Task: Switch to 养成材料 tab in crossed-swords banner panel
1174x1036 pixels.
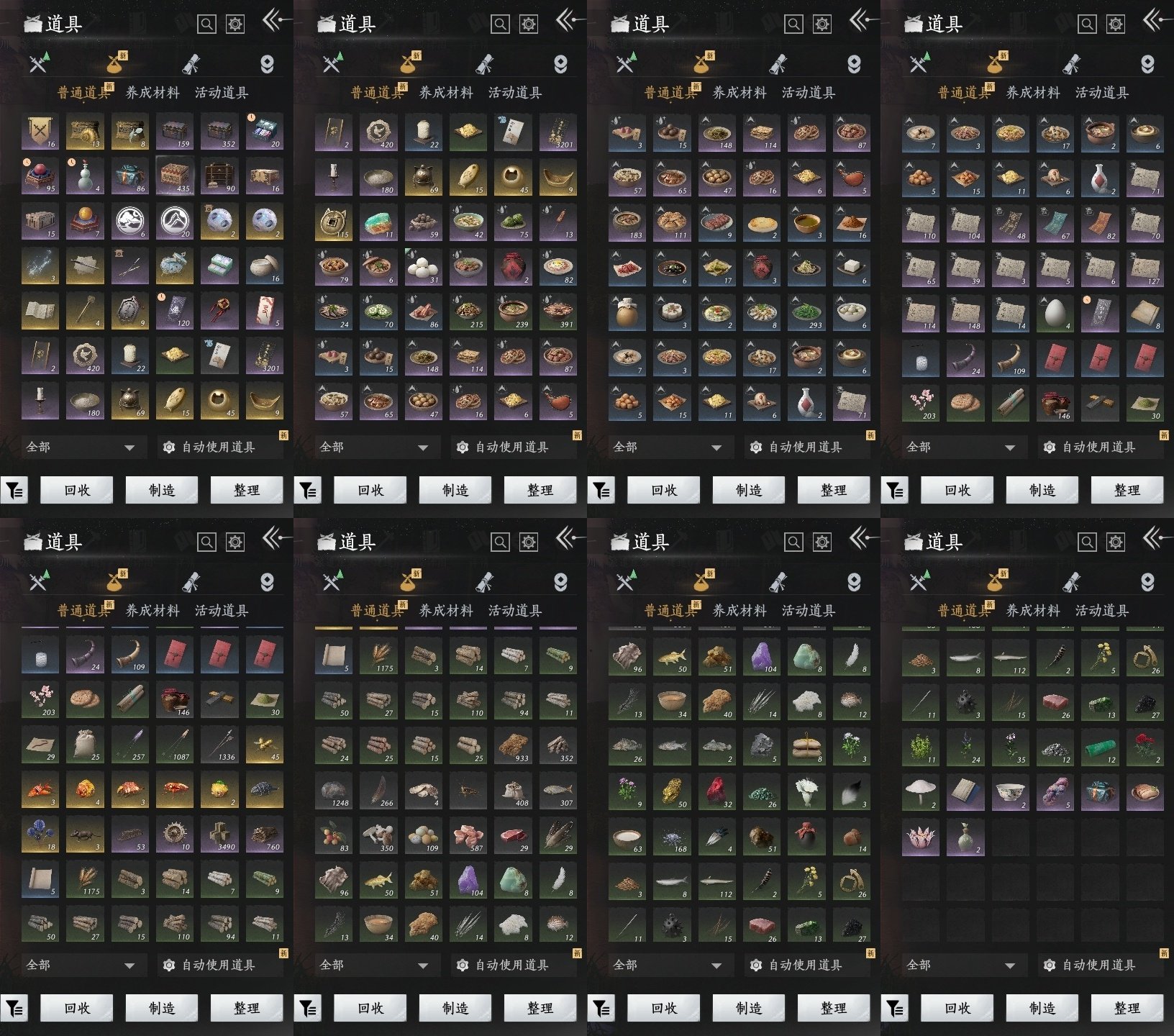Action: tap(153, 93)
